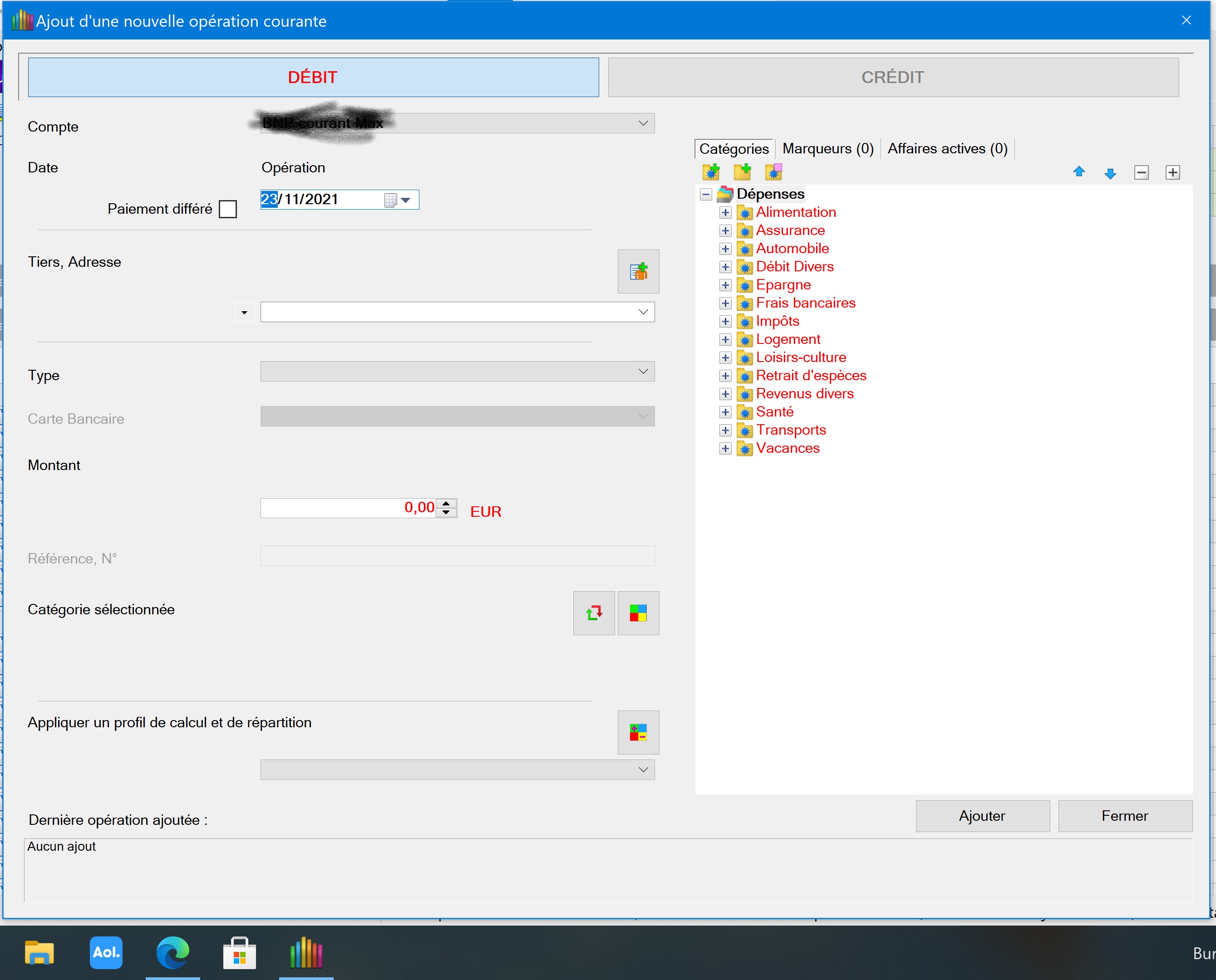The image size is (1216, 980).
Task: Switch to the CRÉDIT toggle button
Action: (x=893, y=77)
